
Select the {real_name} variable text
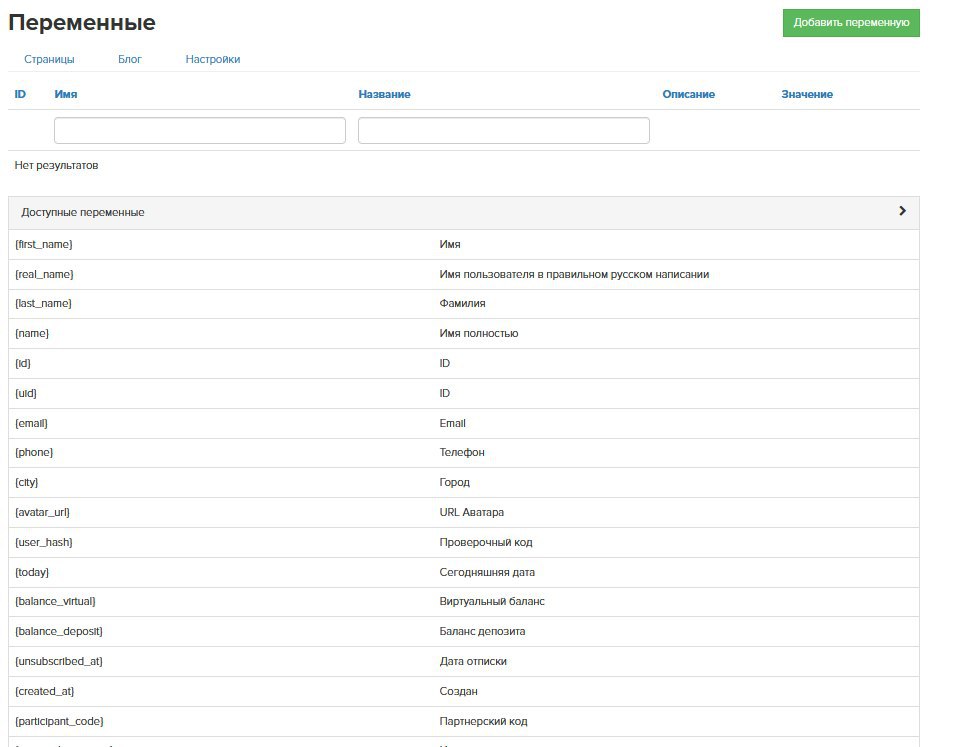point(44,274)
